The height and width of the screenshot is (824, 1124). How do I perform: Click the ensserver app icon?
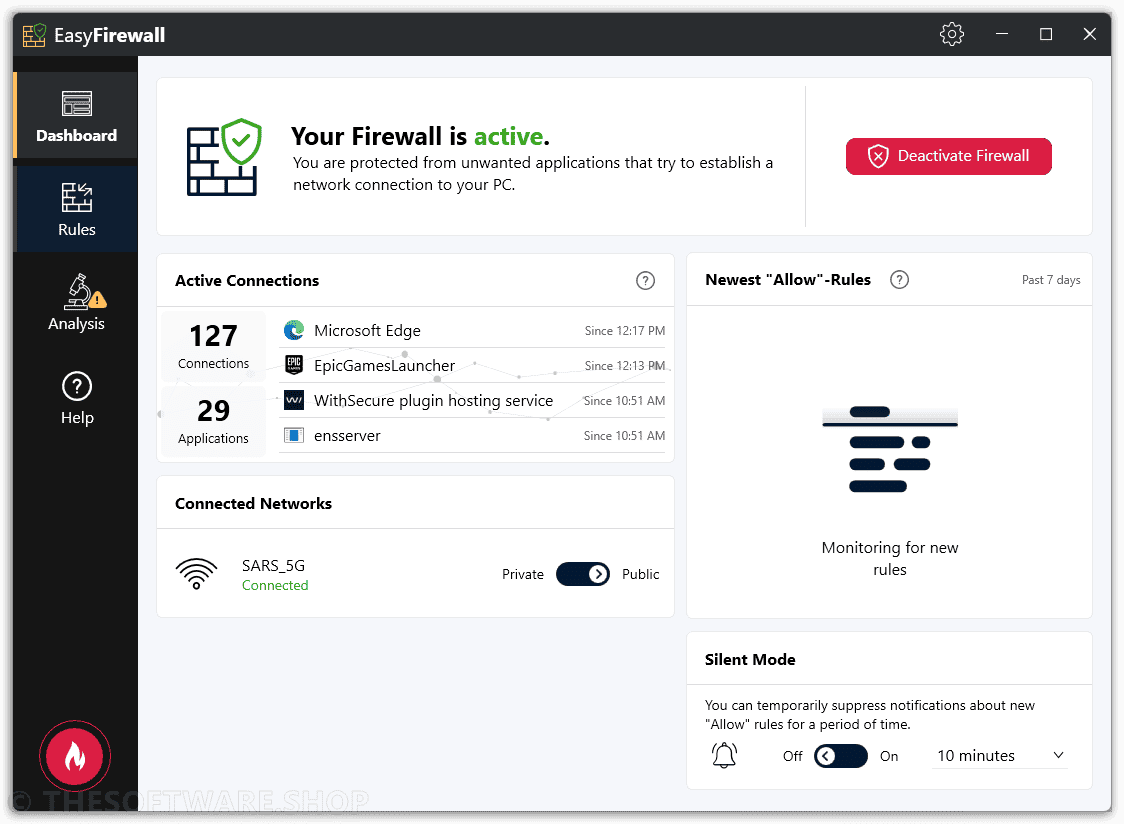click(x=294, y=435)
